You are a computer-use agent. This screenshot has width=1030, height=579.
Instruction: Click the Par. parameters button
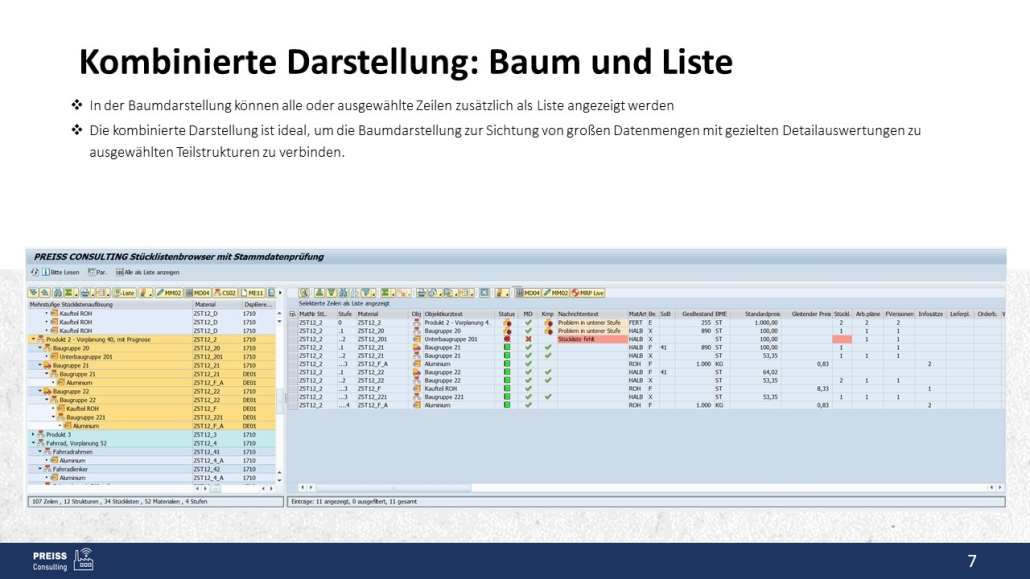[97, 272]
